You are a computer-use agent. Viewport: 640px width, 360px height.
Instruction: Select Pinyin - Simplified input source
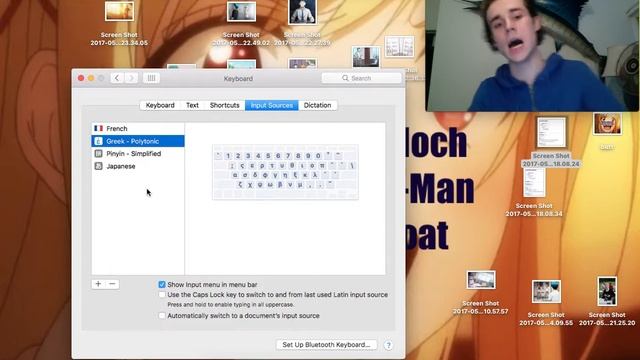click(x=138, y=154)
